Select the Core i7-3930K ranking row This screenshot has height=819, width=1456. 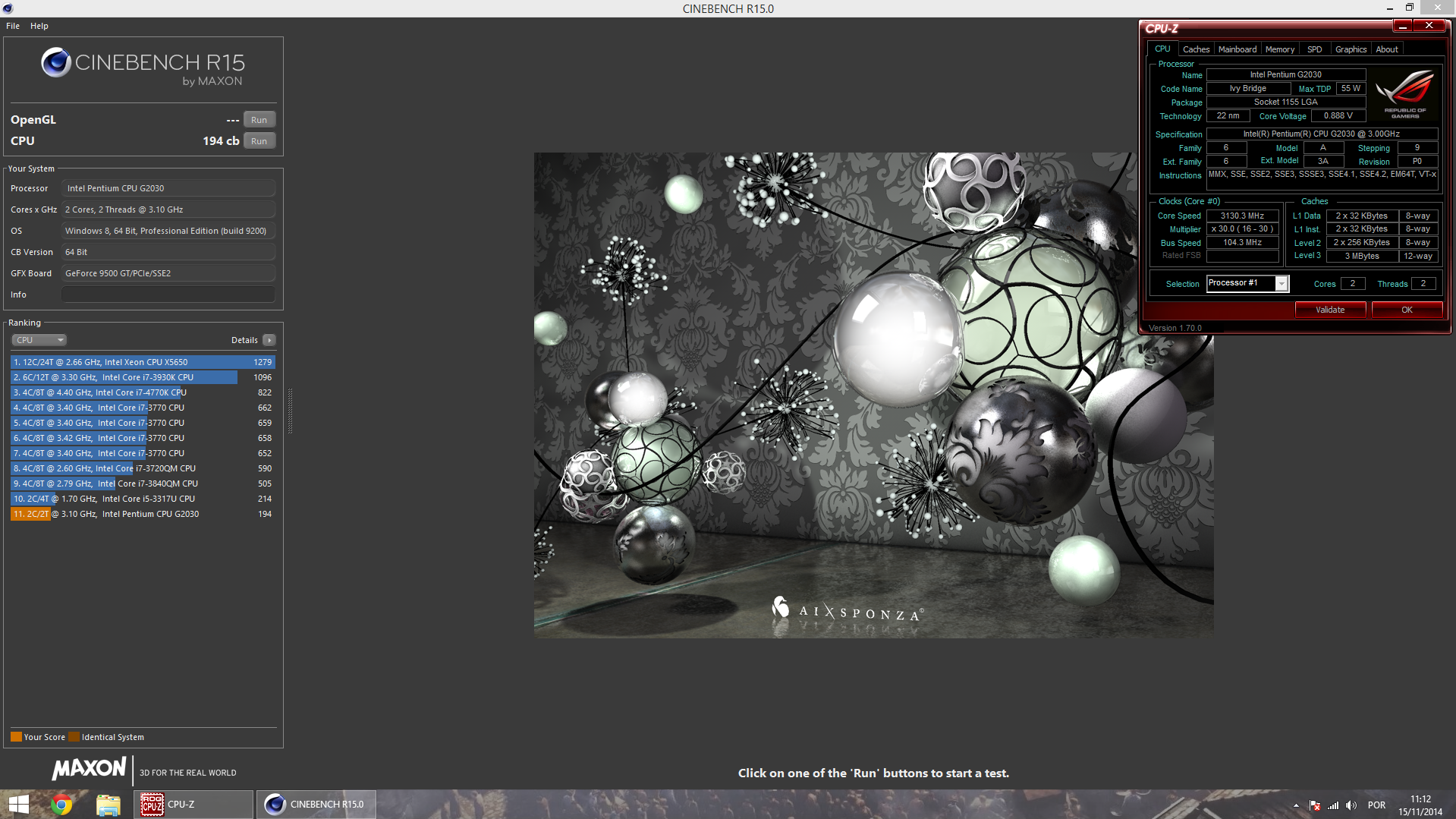pos(143,377)
